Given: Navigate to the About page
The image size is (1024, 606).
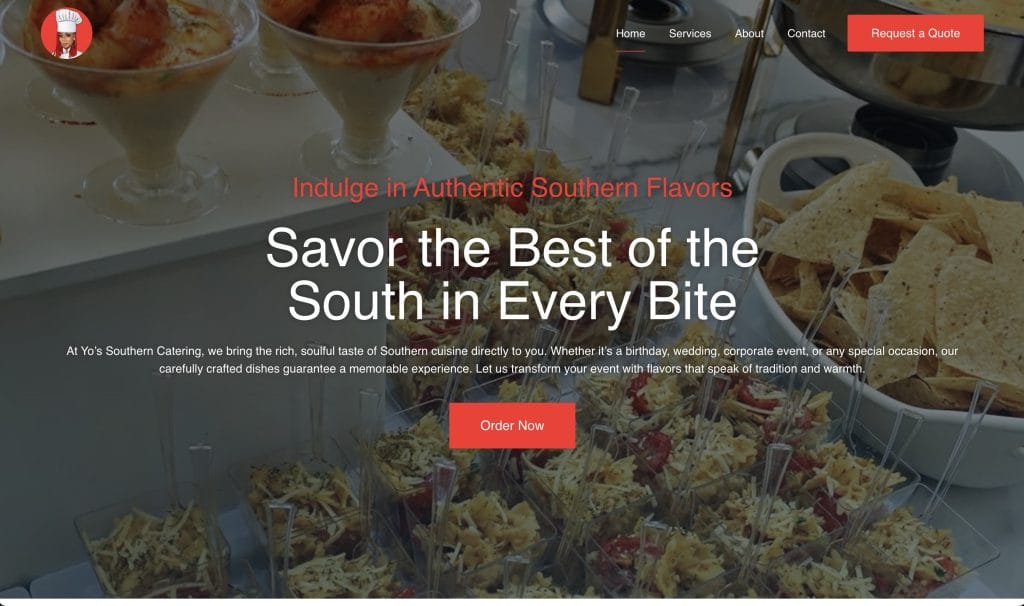Looking at the screenshot, I should coord(749,33).
